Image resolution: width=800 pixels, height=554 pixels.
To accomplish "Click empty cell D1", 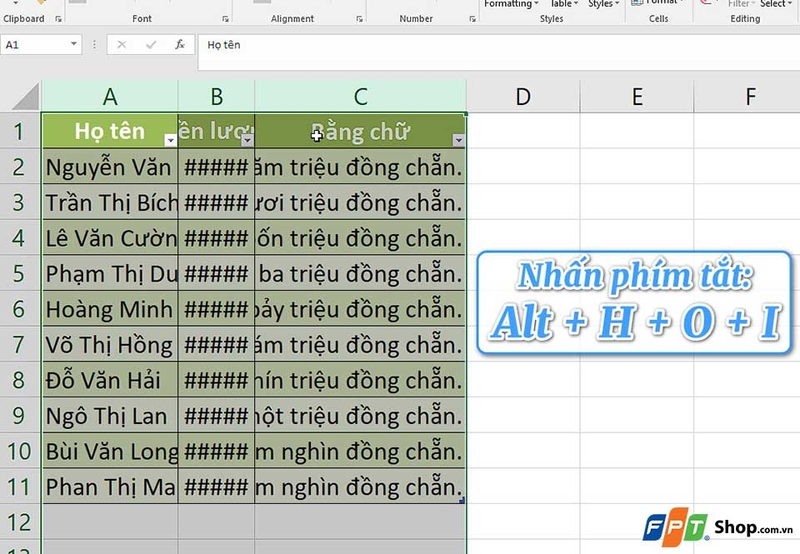I will [x=523, y=131].
